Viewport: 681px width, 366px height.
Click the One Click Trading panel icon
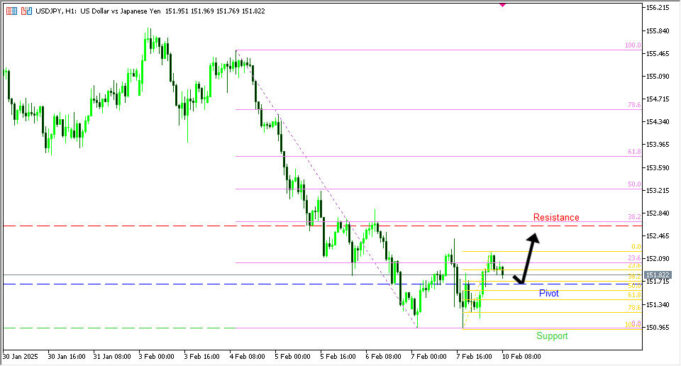point(12,11)
